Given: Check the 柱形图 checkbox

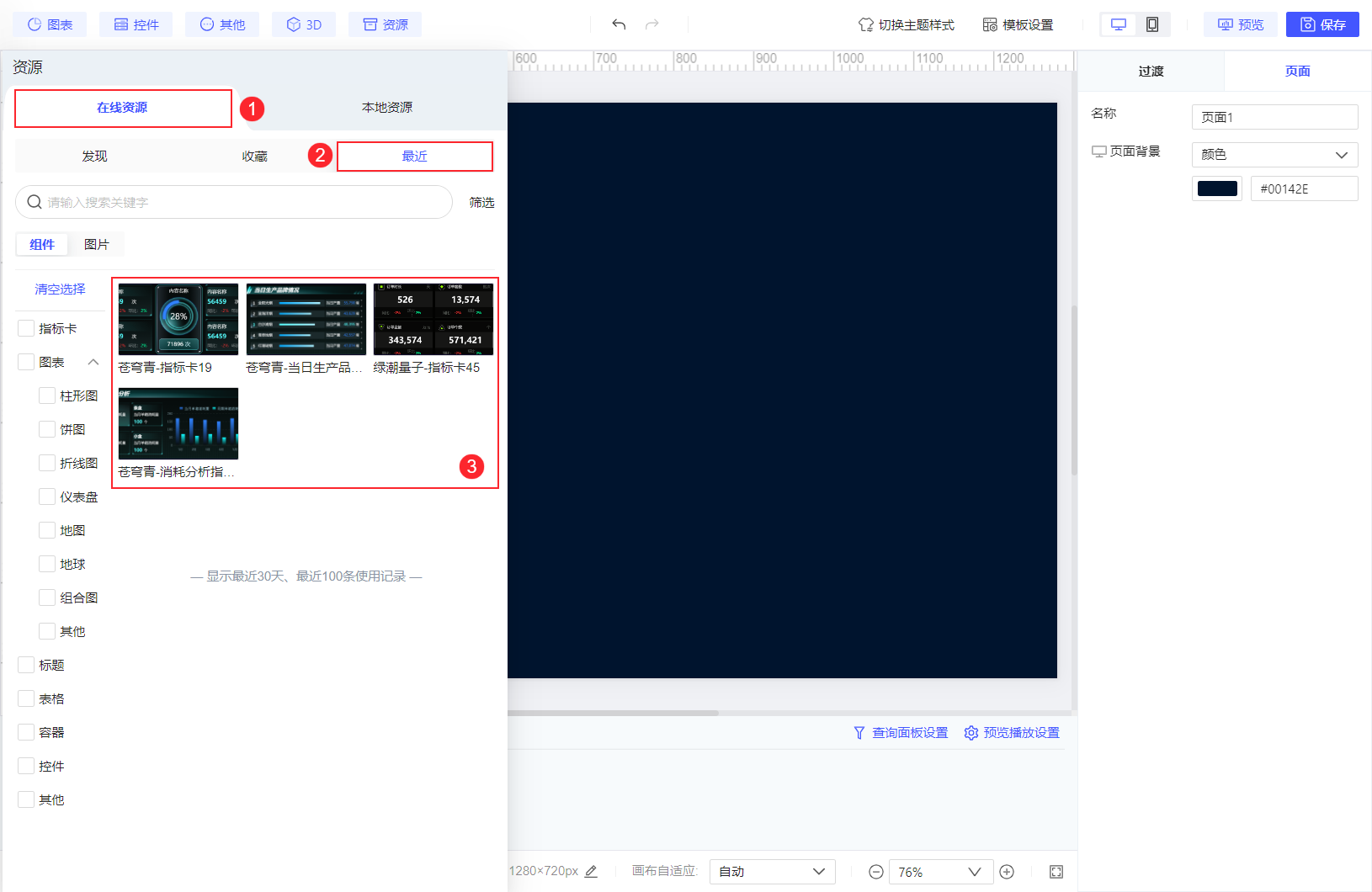Looking at the screenshot, I should (x=47, y=396).
